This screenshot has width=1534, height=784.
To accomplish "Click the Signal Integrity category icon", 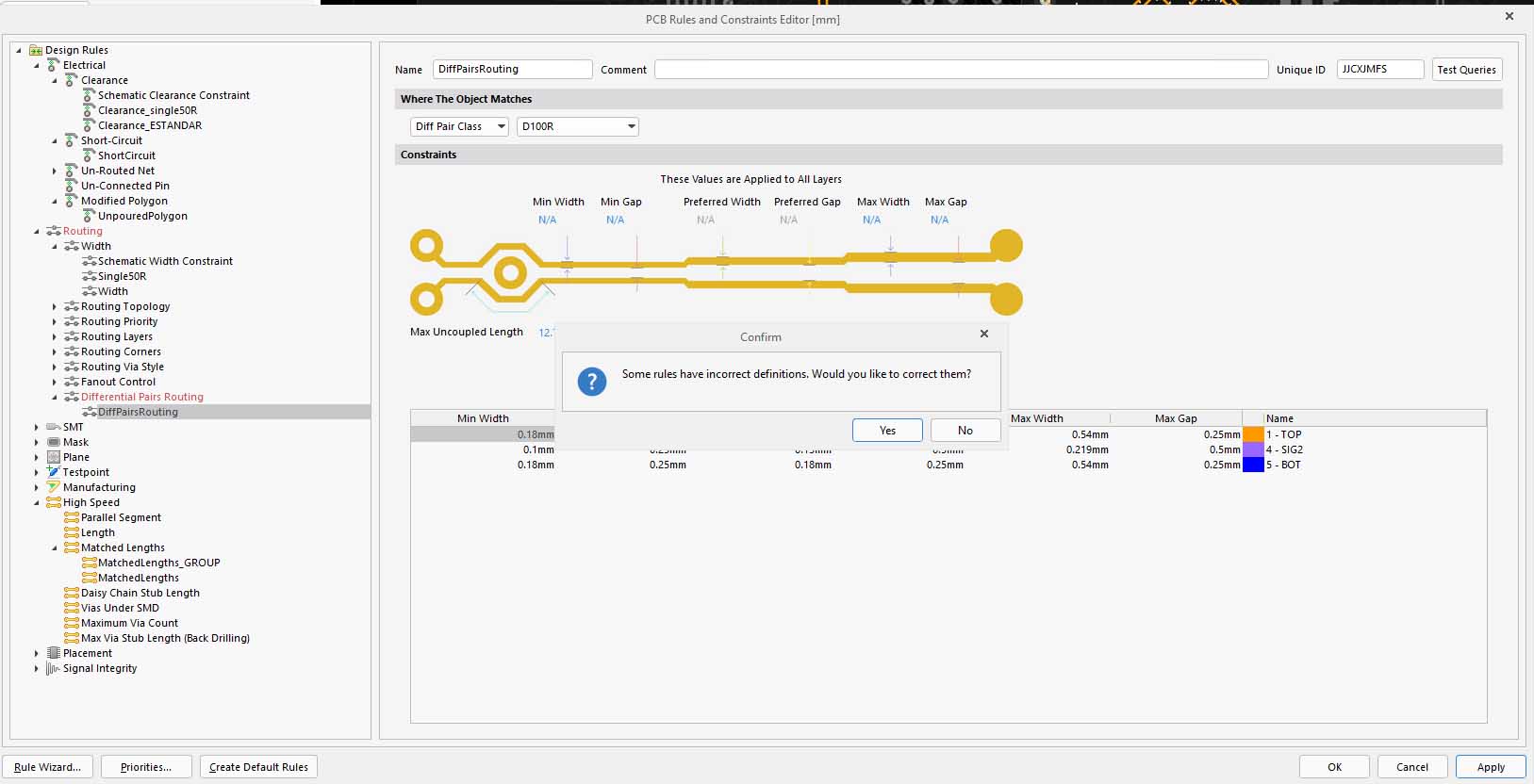I will [54, 668].
